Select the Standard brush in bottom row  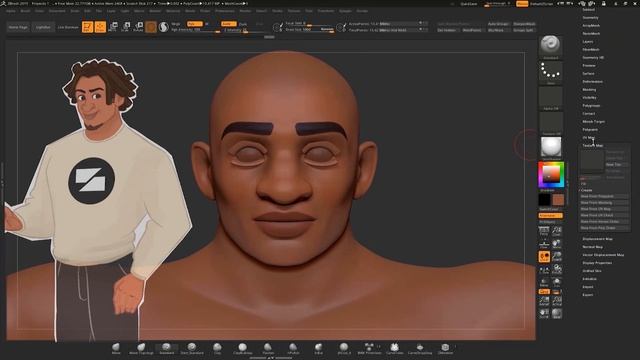(x=167, y=348)
